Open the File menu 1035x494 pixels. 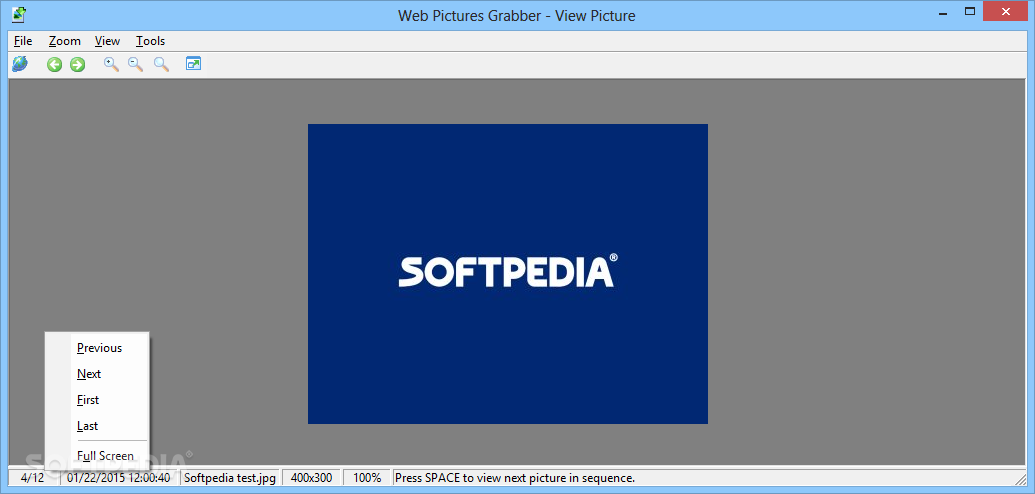click(23, 41)
